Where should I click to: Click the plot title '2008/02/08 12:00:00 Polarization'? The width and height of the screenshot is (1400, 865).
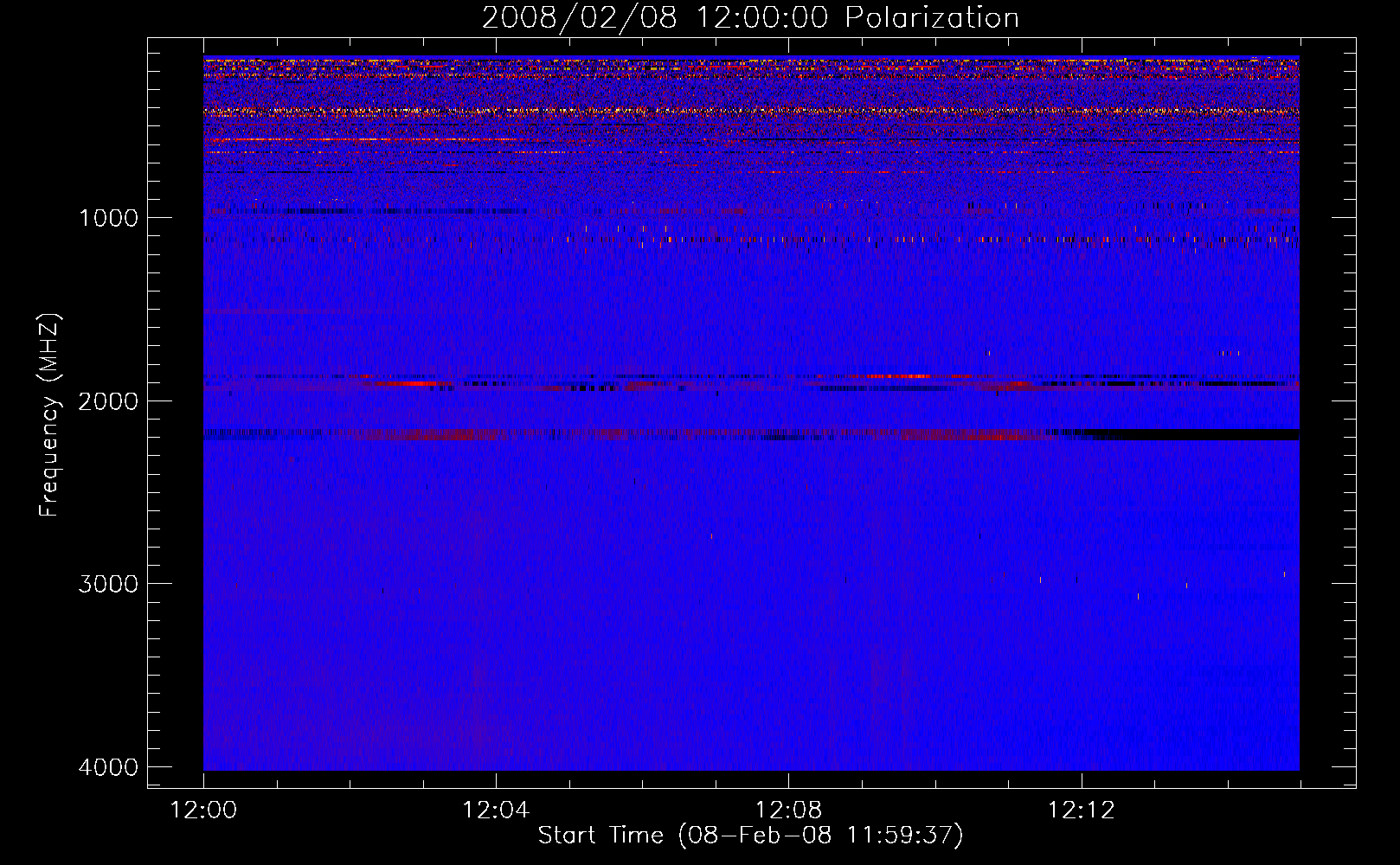pyautogui.click(x=750, y=18)
